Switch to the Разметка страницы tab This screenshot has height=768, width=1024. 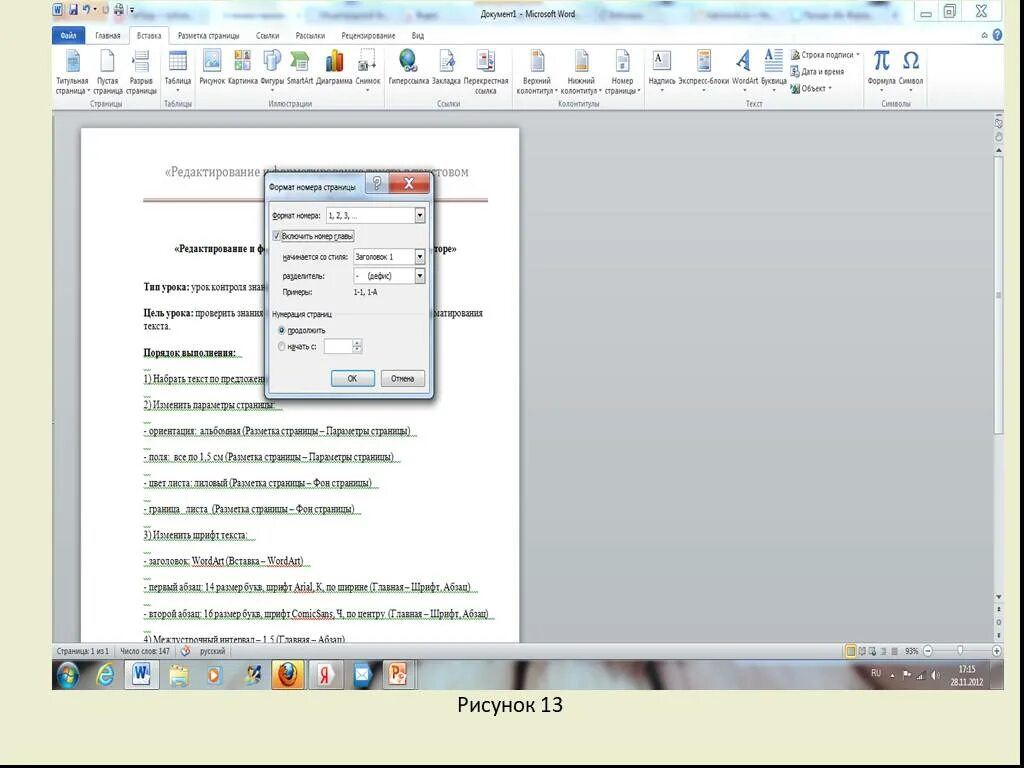click(x=208, y=36)
